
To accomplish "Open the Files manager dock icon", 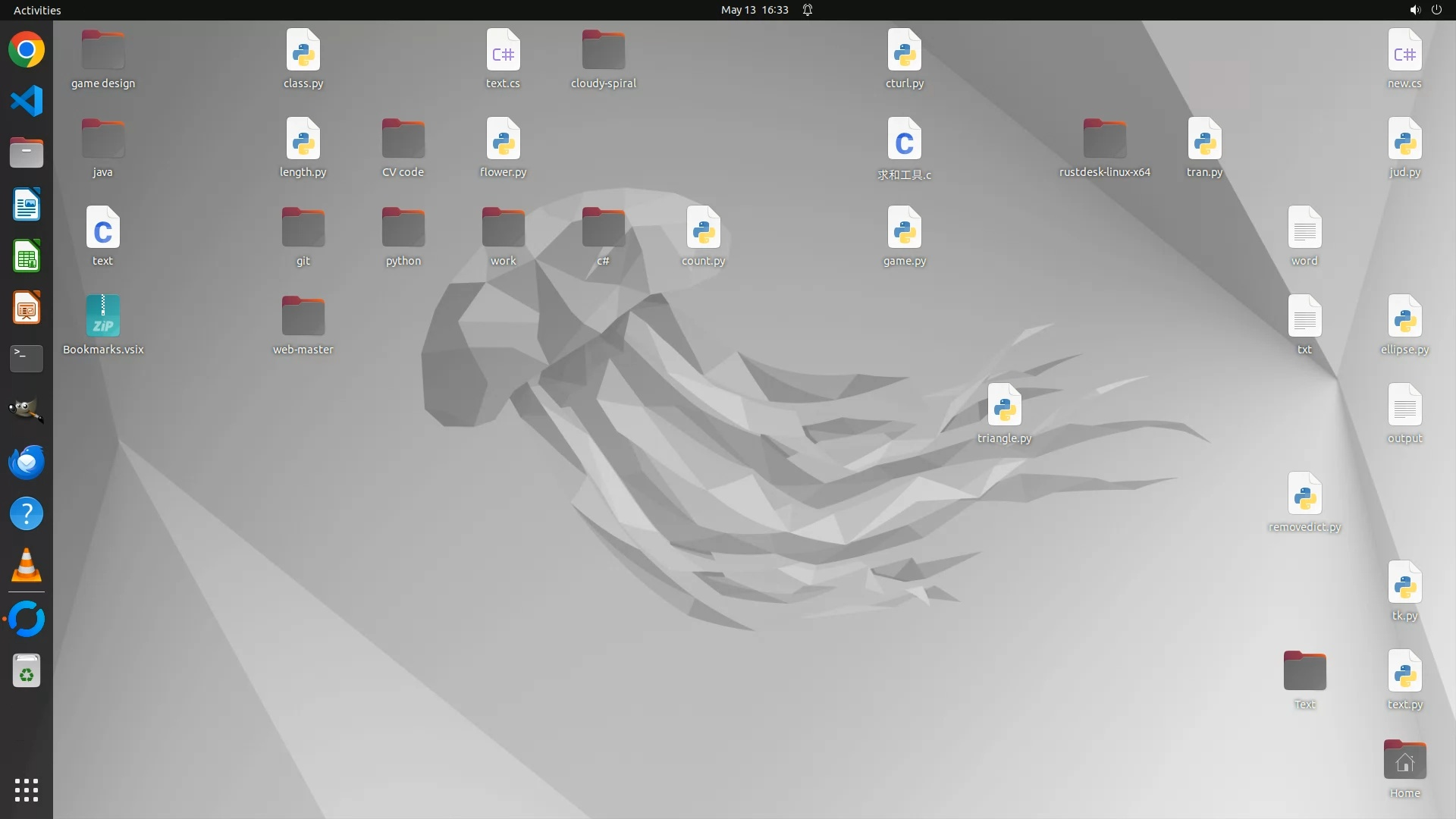I will pyautogui.click(x=27, y=152).
